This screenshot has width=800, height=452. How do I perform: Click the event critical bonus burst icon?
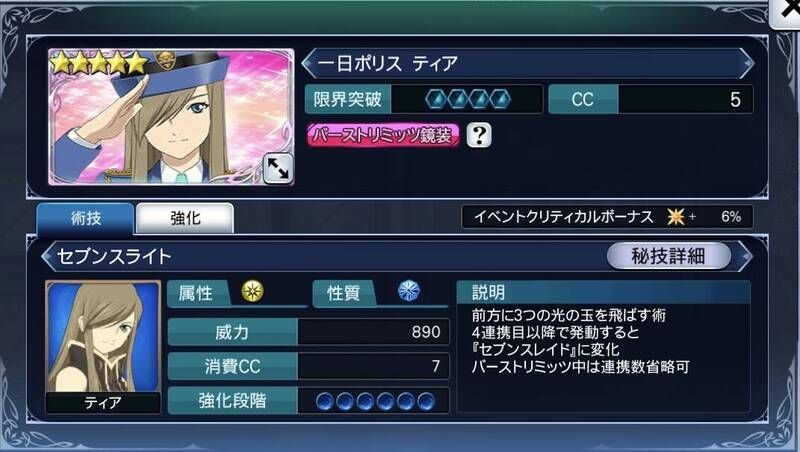coord(676,217)
